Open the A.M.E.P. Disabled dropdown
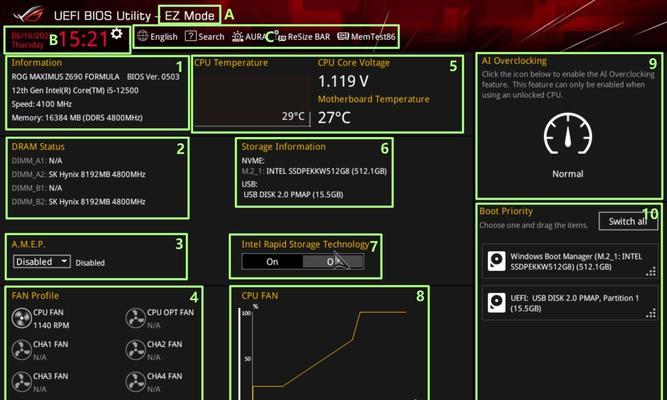This screenshot has width=667, height=400. 42,261
